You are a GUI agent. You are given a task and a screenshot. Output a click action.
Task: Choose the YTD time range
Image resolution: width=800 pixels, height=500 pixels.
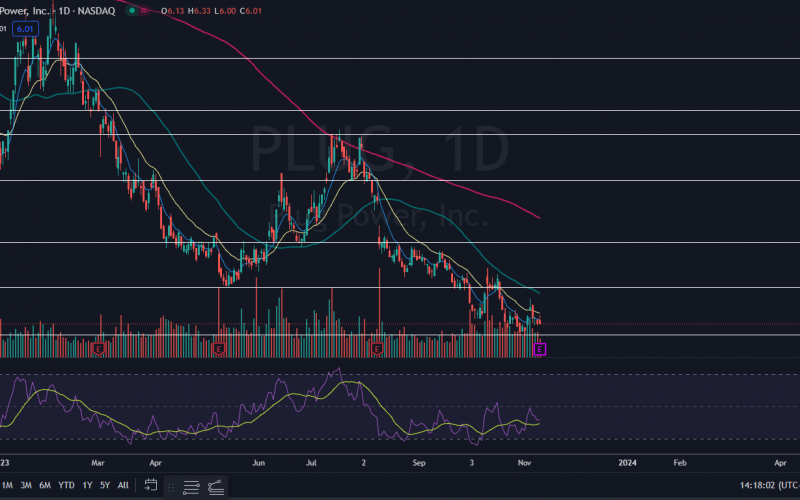pos(66,485)
